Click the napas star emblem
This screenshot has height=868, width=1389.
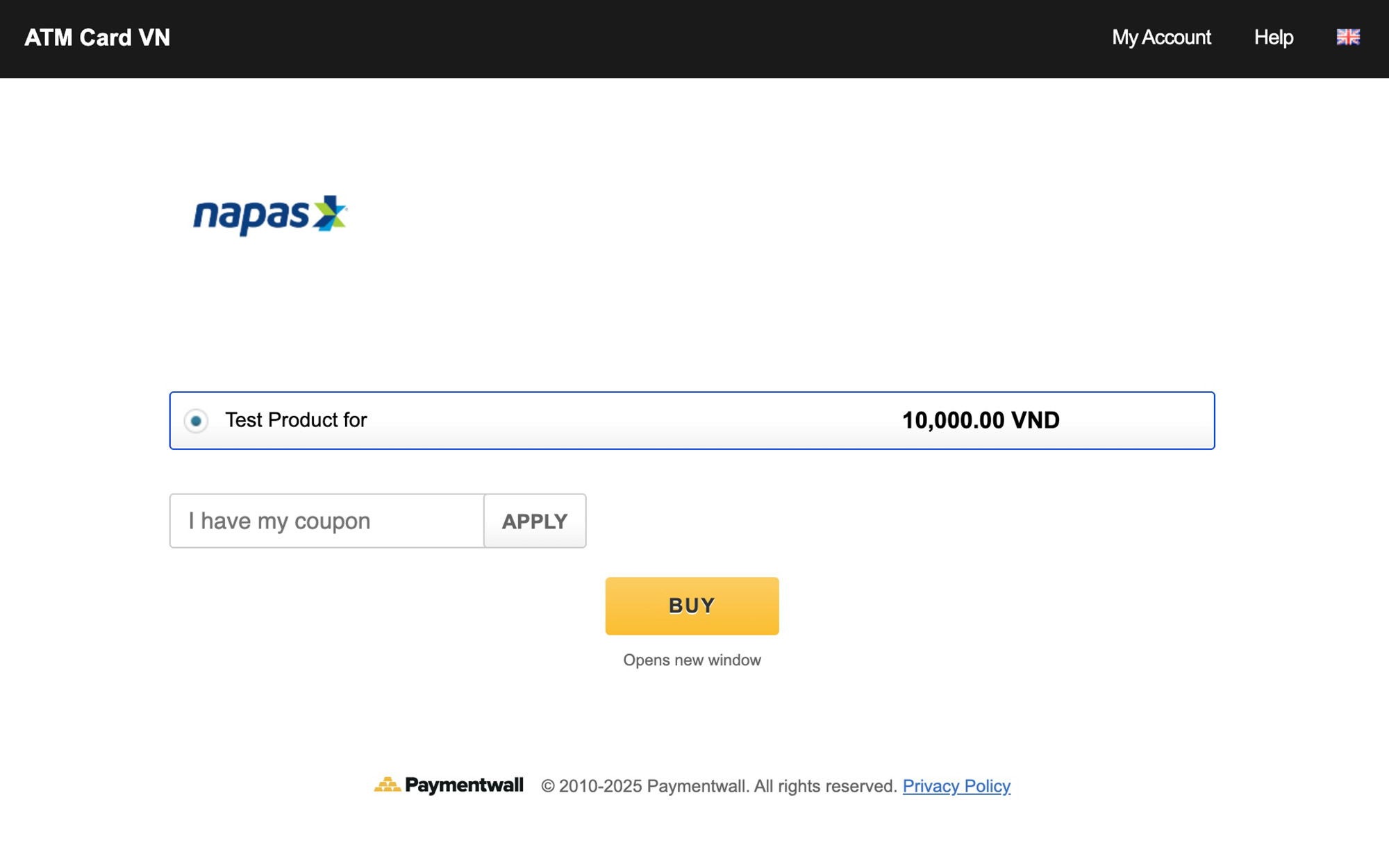329,213
